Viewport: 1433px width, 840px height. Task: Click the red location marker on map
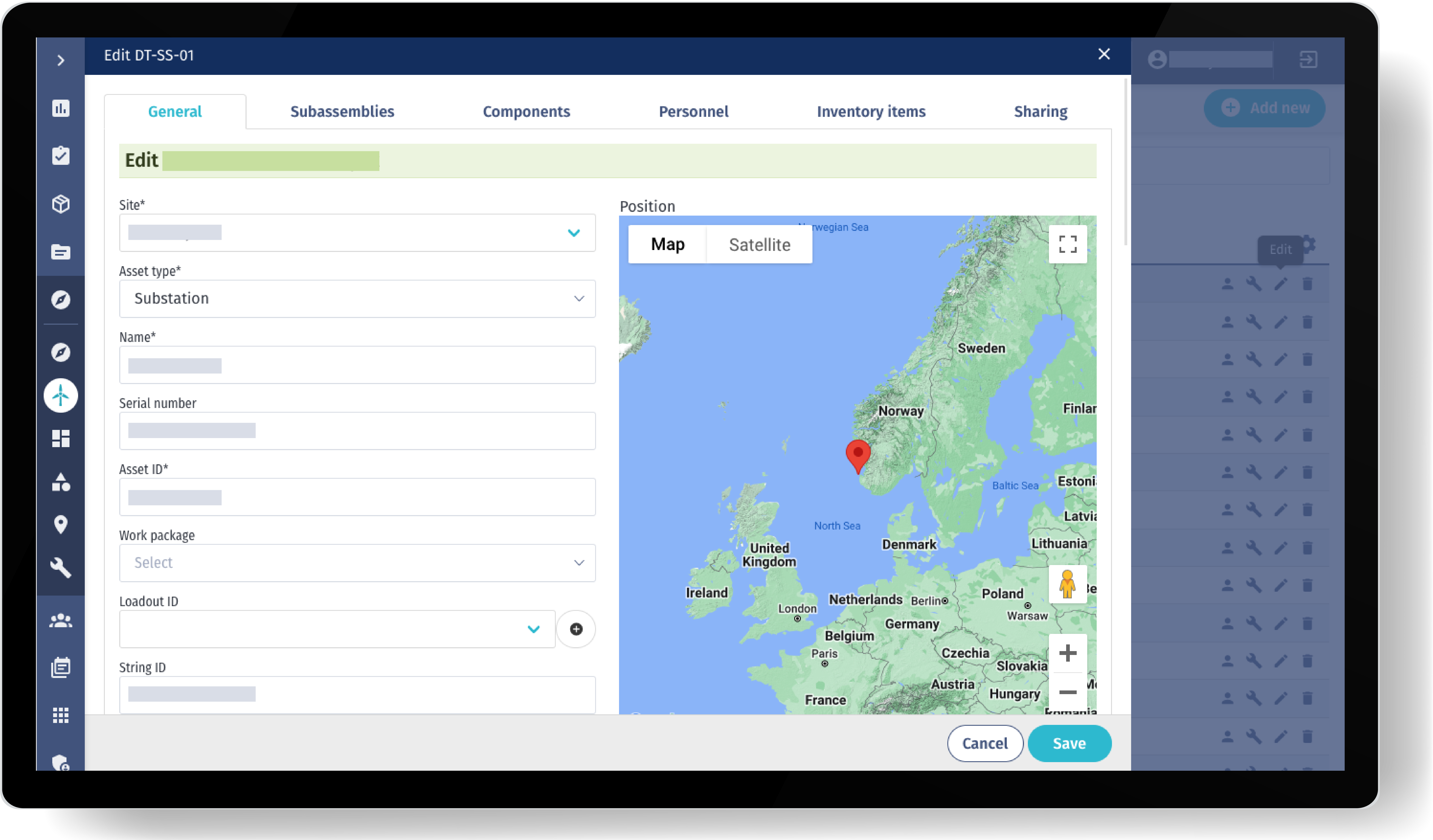pos(858,457)
